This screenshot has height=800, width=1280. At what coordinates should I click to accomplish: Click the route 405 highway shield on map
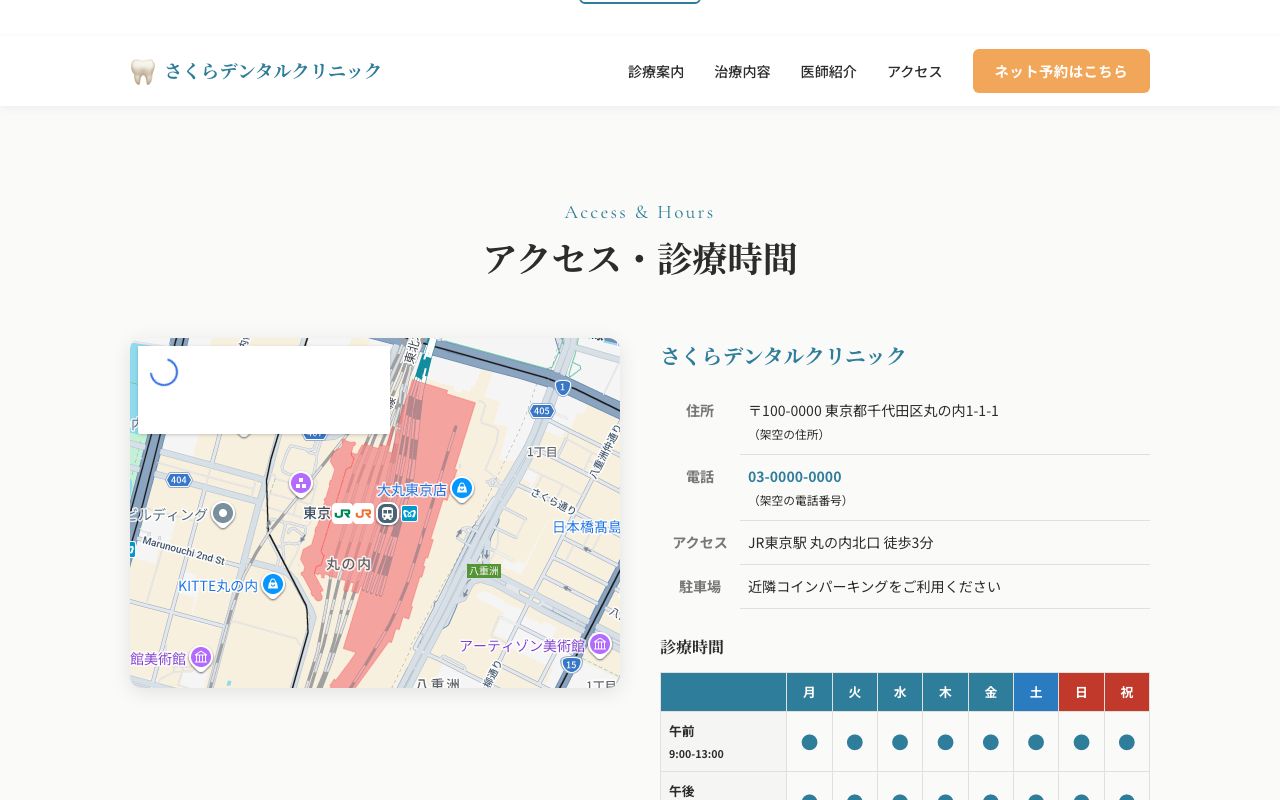click(x=540, y=410)
